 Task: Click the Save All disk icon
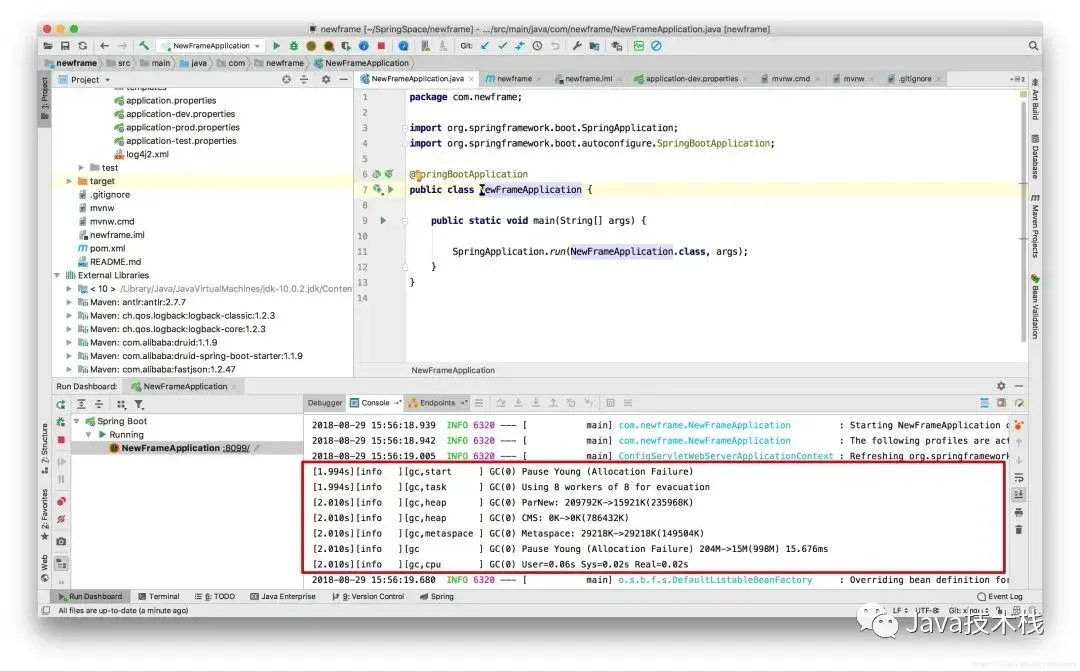(x=65, y=45)
